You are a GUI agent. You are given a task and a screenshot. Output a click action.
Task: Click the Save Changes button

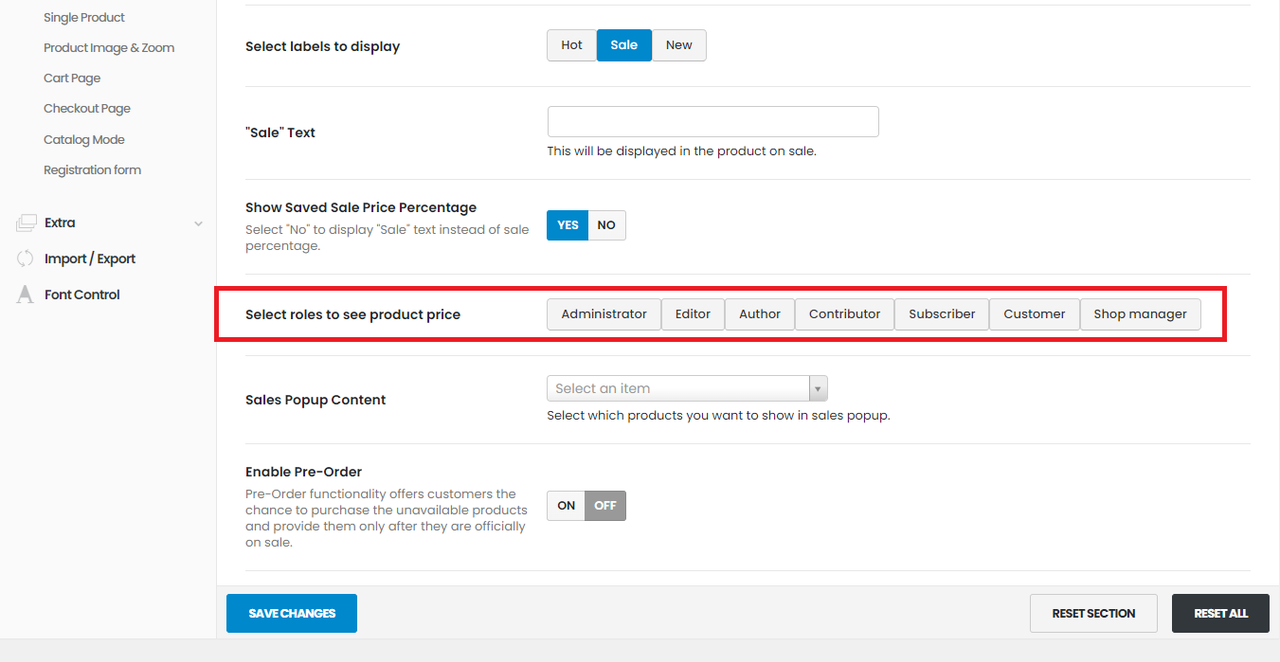click(292, 613)
